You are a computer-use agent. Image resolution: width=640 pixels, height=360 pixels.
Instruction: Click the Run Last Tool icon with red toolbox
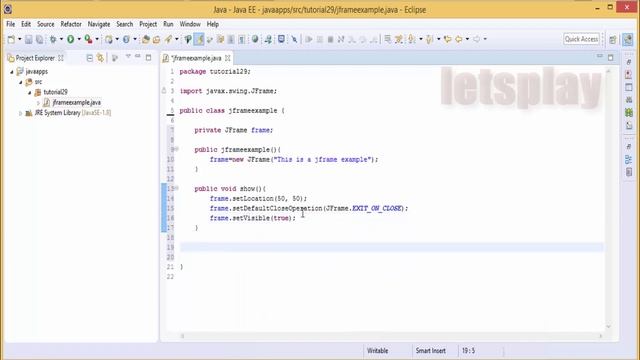[88, 39]
